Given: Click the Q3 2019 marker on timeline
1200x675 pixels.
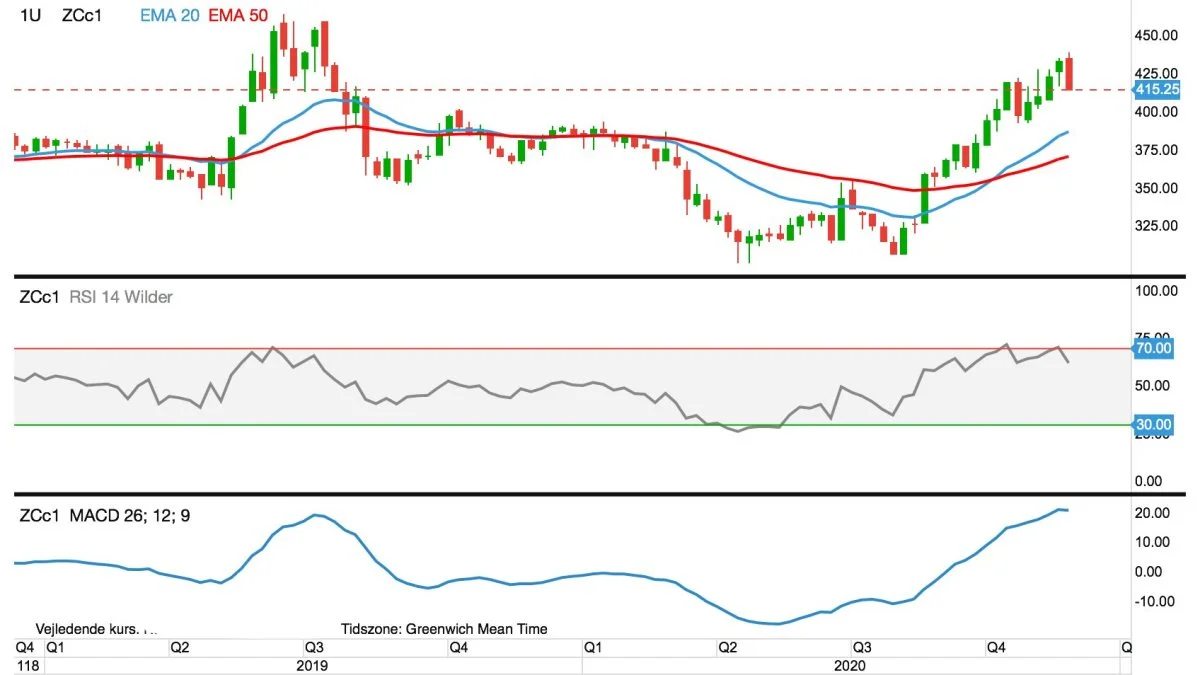Looking at the screenshot, I should [313, 648].
